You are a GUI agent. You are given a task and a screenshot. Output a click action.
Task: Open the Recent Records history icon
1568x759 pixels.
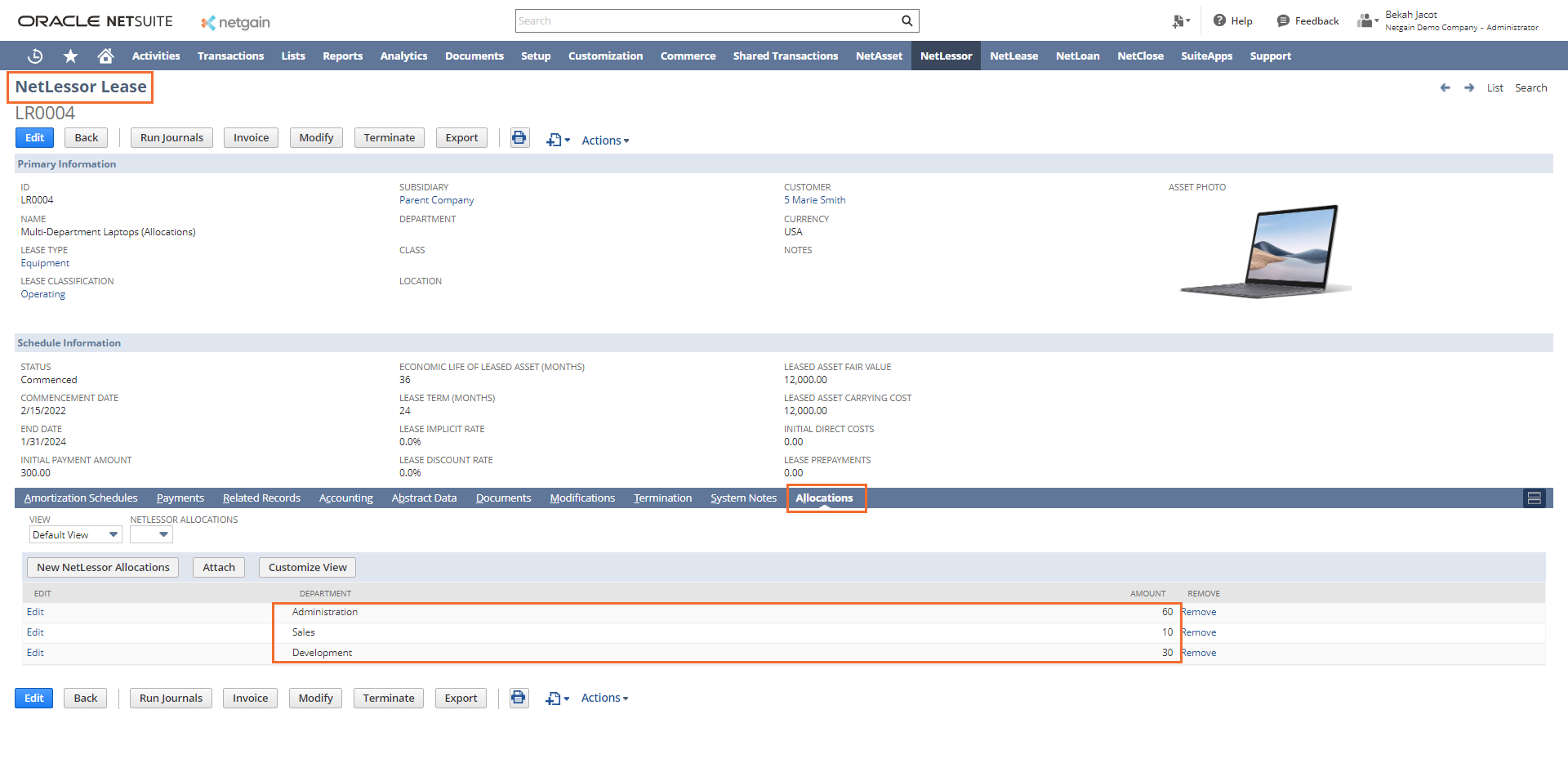click(35, 56)
